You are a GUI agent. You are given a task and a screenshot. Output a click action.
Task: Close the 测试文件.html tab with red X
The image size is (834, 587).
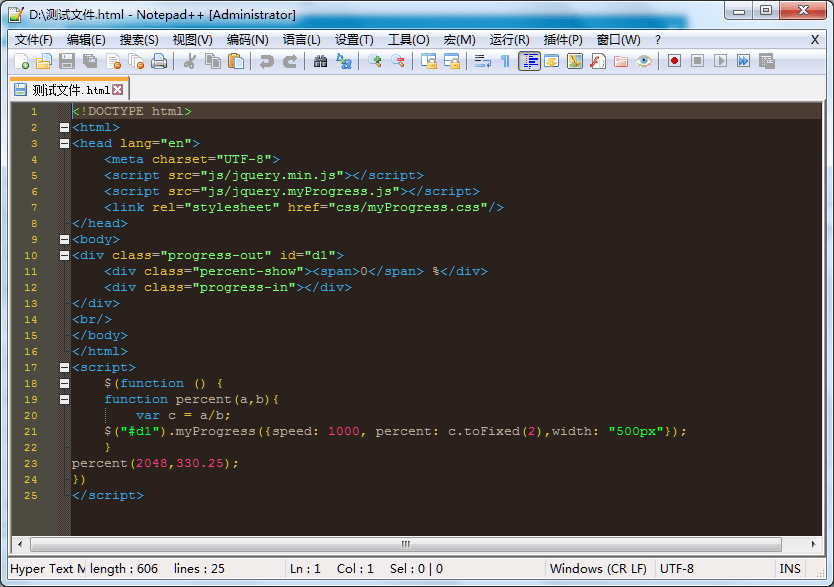point(118,90)
